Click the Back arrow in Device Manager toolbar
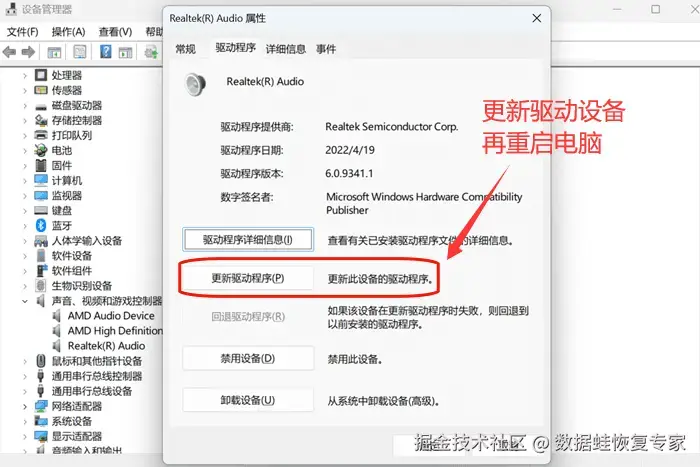The image size is (700, 467). [x=9, y=52]
